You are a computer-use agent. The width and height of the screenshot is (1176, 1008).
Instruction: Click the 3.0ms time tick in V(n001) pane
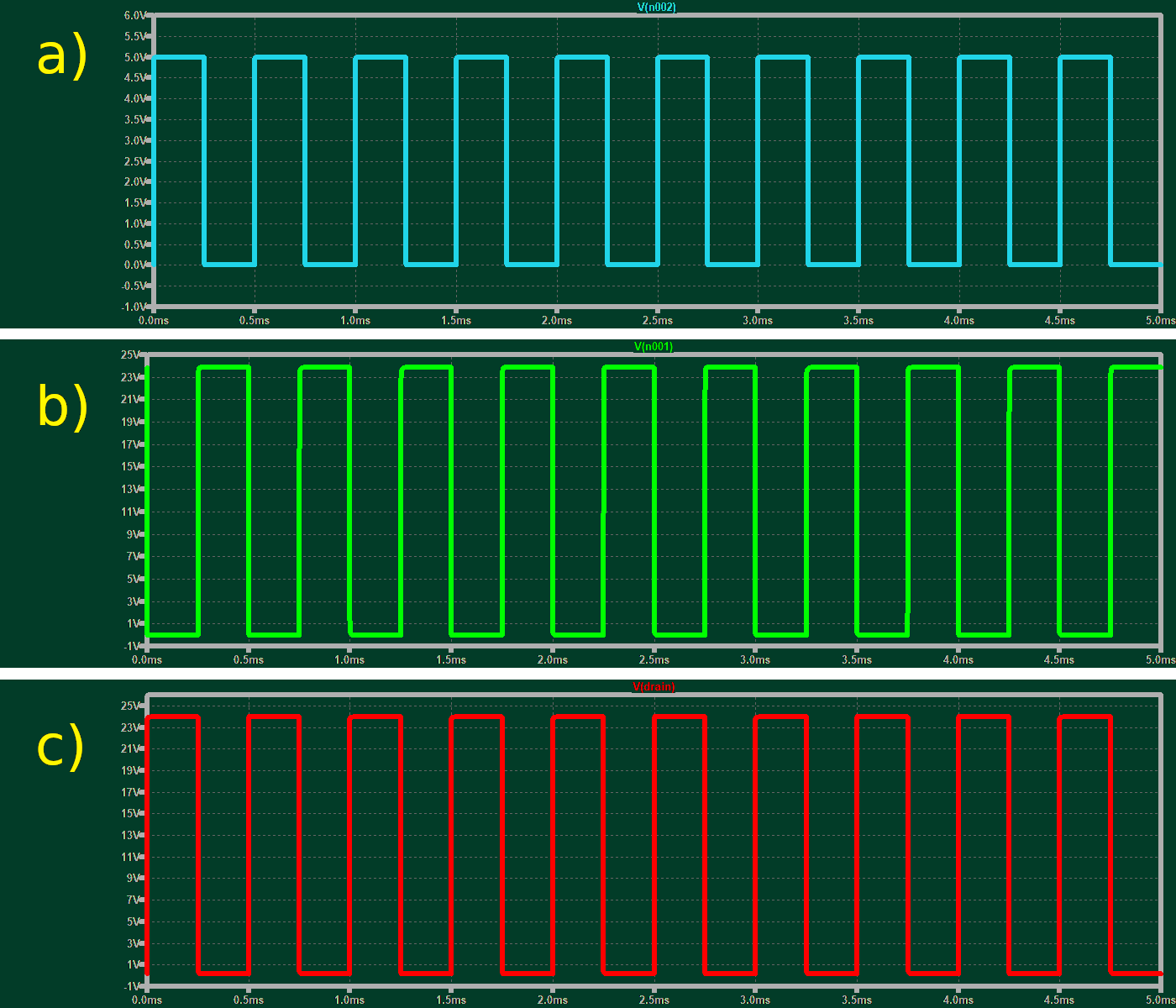tap(755, 660)
